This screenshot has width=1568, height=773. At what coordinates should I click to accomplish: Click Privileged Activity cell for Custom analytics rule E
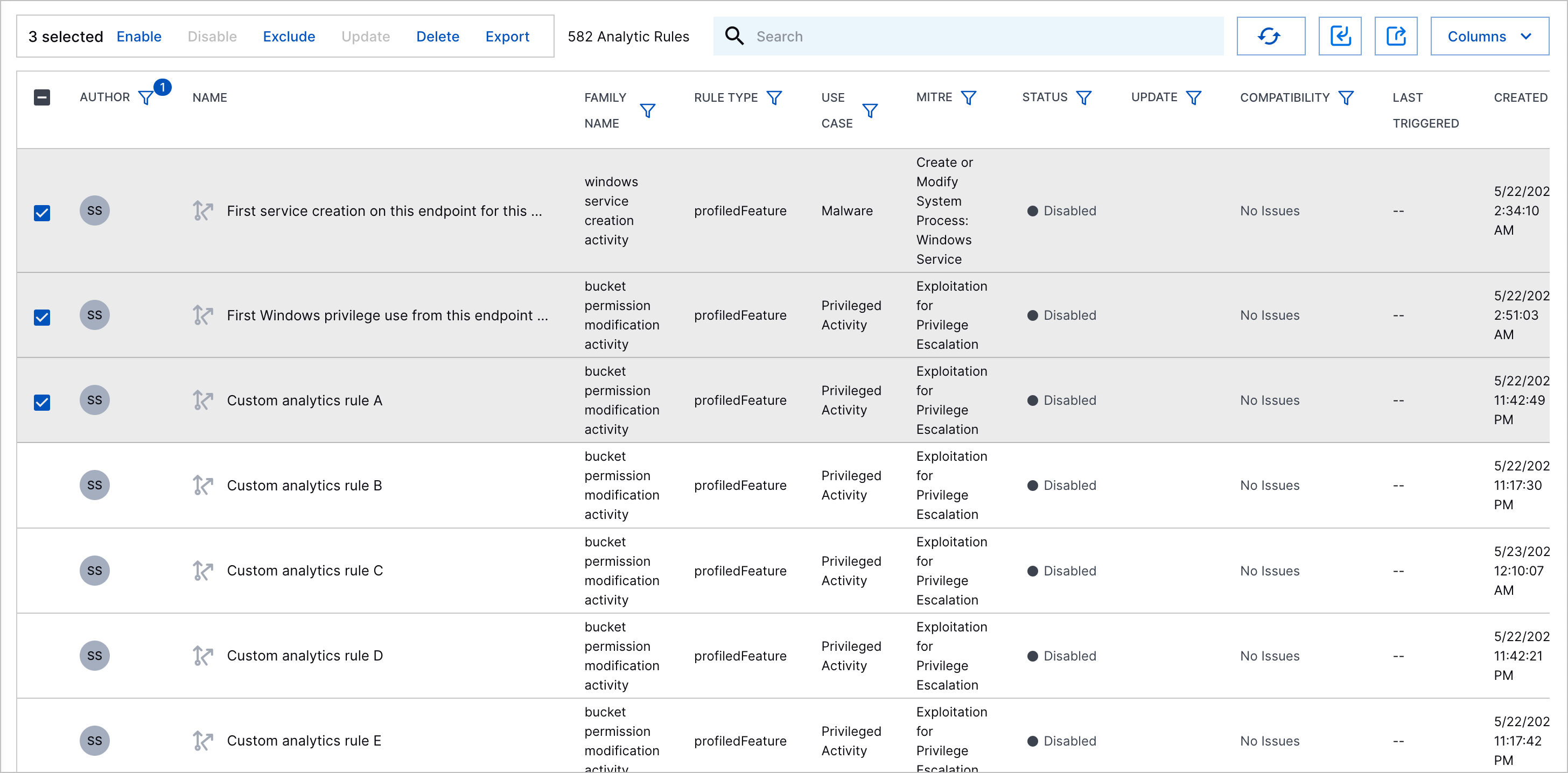point(851,741)
